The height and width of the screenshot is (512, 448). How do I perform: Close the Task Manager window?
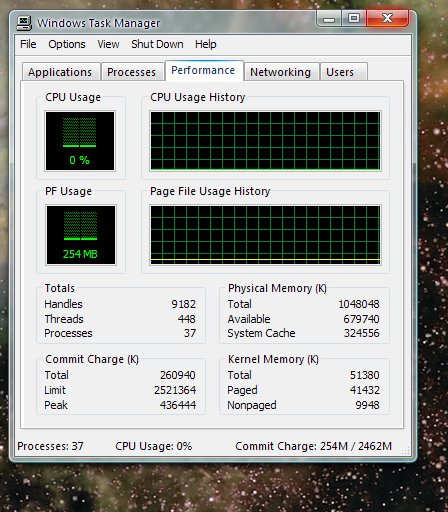click(387, 19)
